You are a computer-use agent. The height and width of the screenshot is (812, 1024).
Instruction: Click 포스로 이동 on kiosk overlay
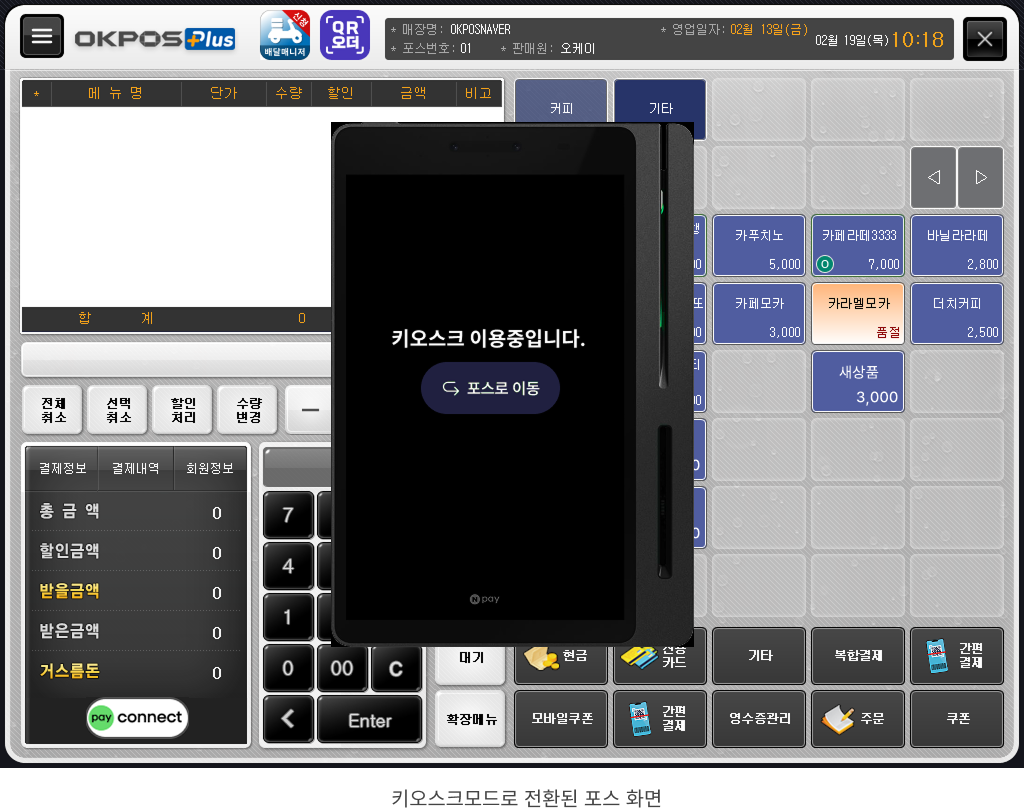pos(490,388)
